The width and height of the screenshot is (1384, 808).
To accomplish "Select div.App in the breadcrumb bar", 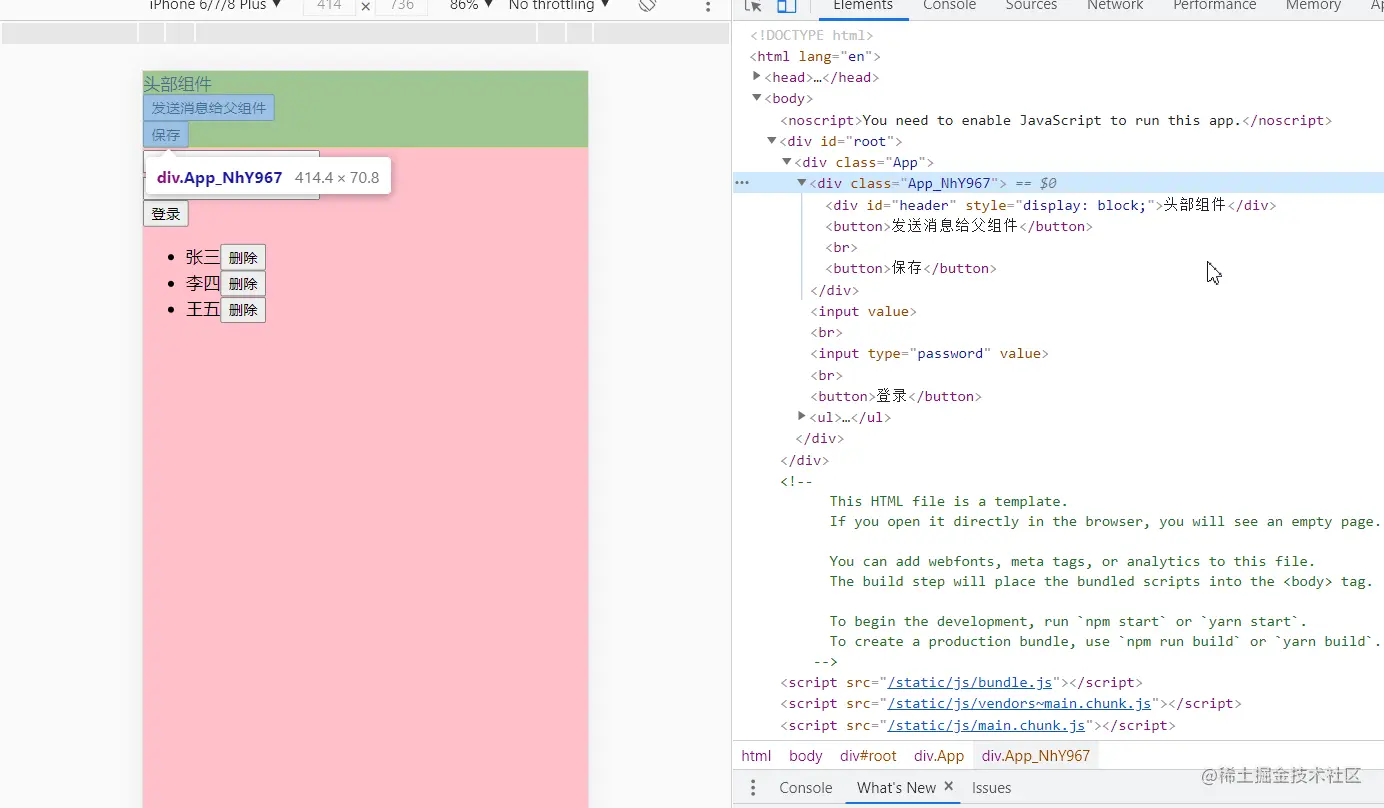I will (939, 756).
